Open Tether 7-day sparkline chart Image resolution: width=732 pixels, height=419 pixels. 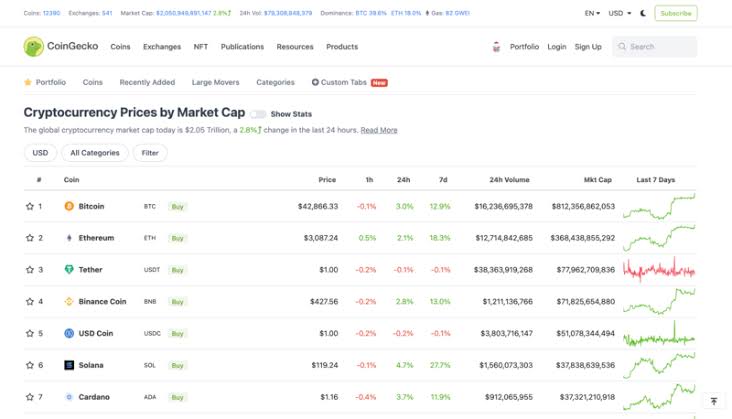pyautogui.click(x=659, y=270)
